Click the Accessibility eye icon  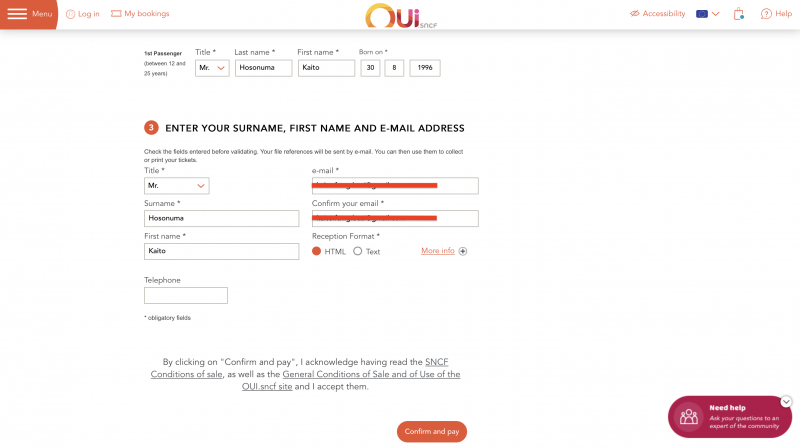[635, 14]
